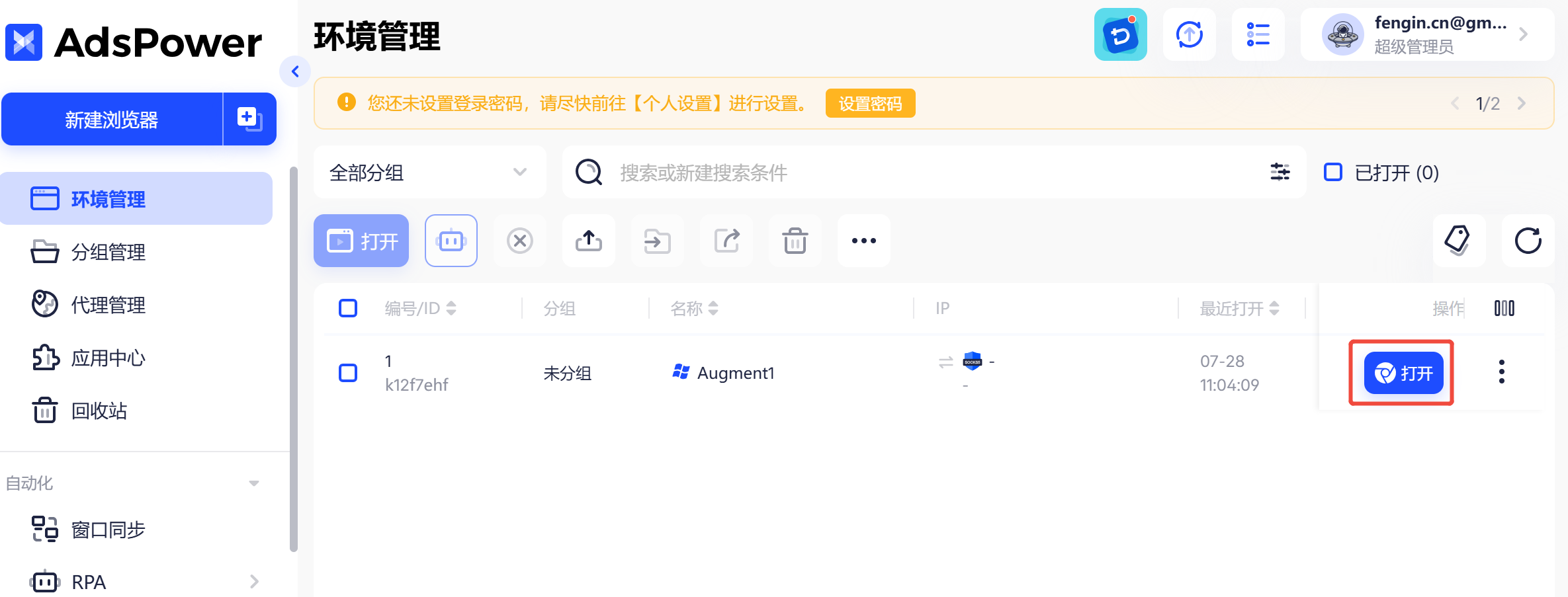Open the more actions ellipsis toolbar button

click(x=864, y=241)
